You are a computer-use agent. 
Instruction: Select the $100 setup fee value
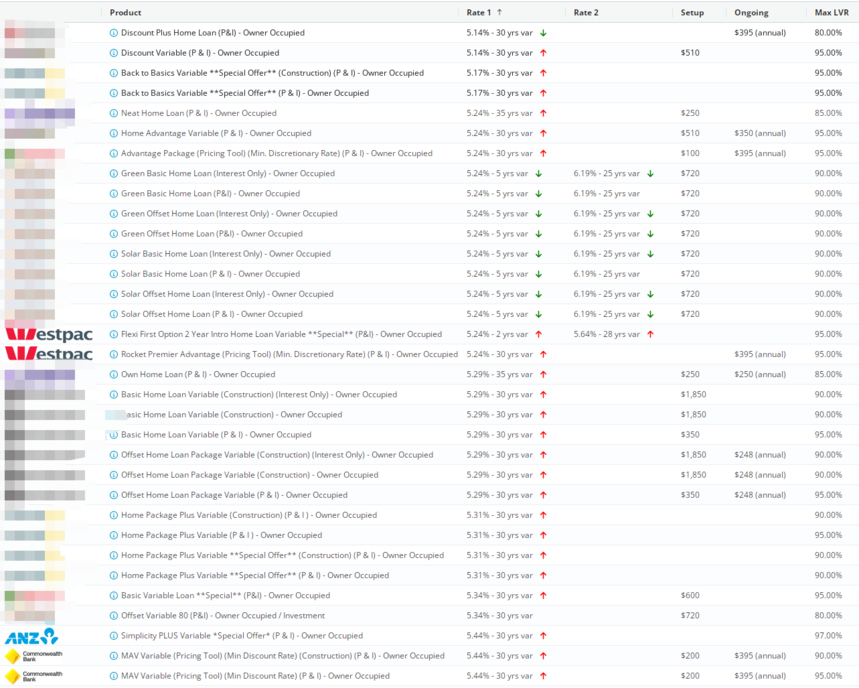pyautogui.click(x=690, y=153)
